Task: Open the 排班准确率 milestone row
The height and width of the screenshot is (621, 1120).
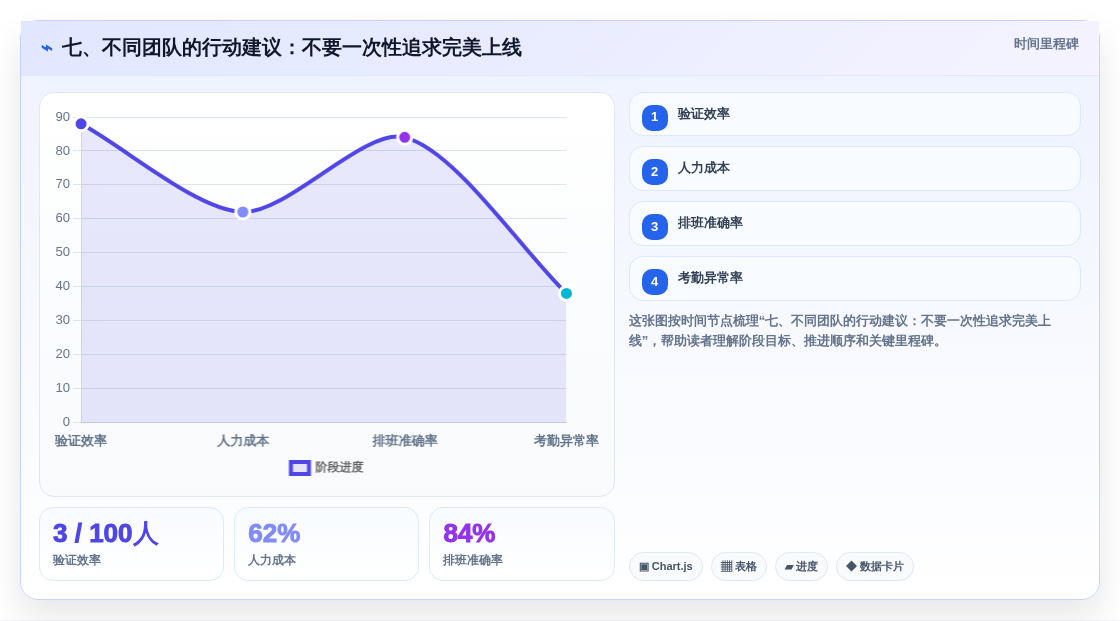Action: pos(854,224)
